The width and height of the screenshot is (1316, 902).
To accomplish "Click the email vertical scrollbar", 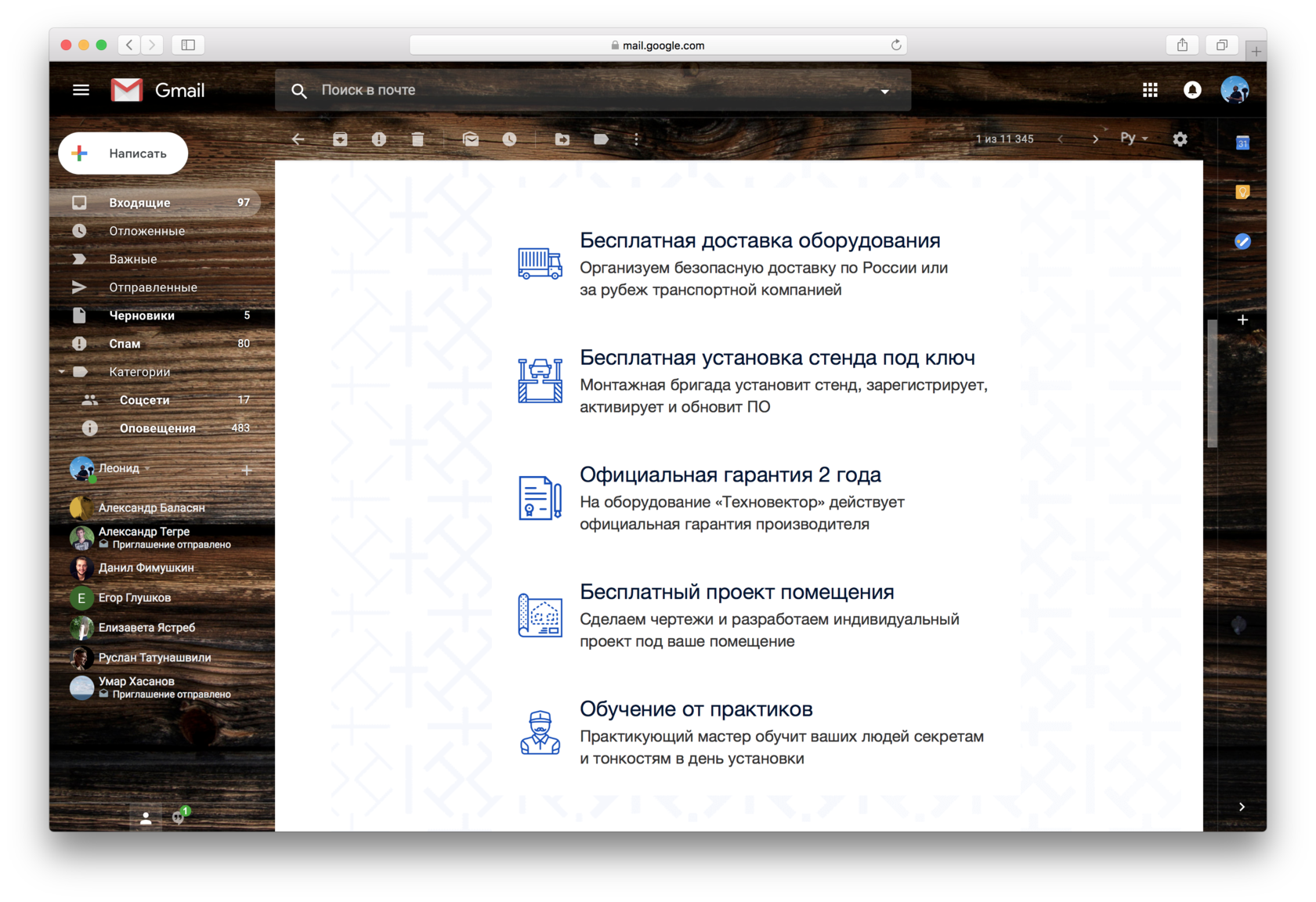I will pyautogui.click(x=1213, y=384).
